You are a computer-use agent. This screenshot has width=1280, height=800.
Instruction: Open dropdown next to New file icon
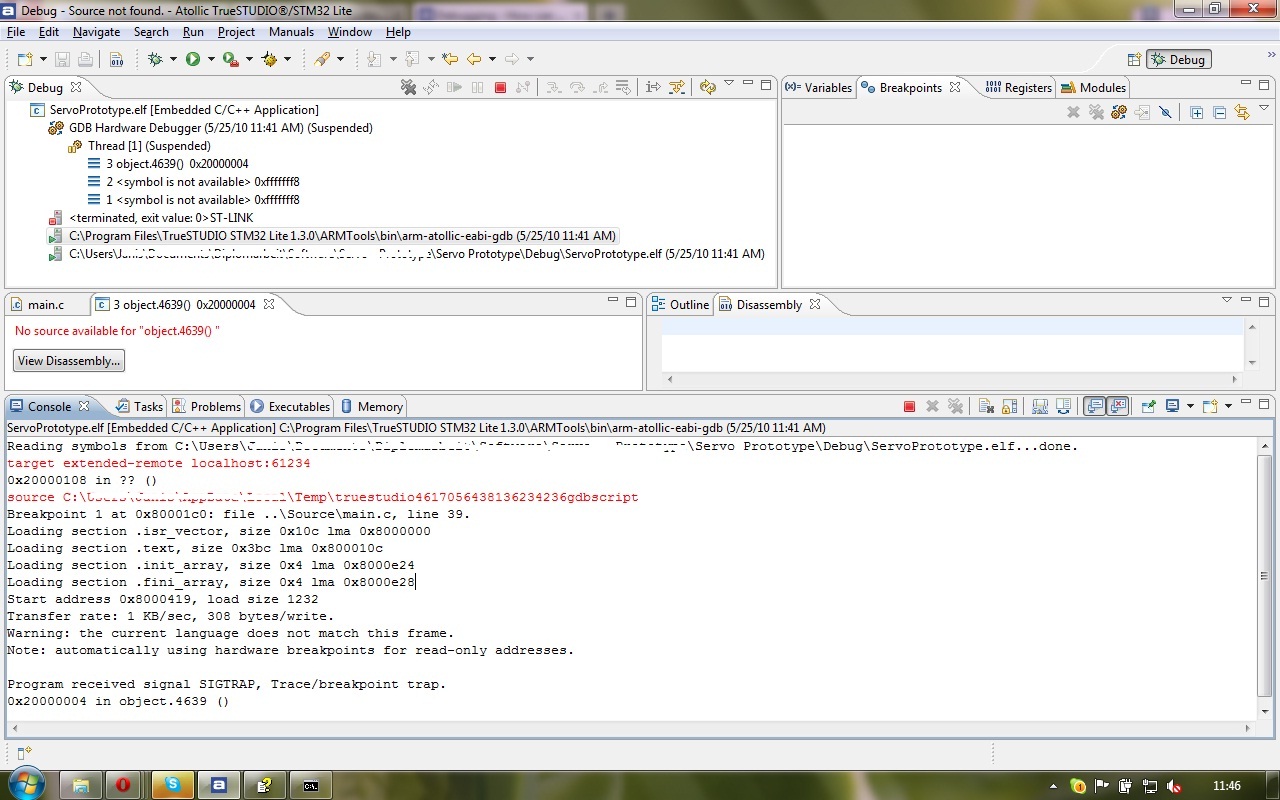pos(42,59)
